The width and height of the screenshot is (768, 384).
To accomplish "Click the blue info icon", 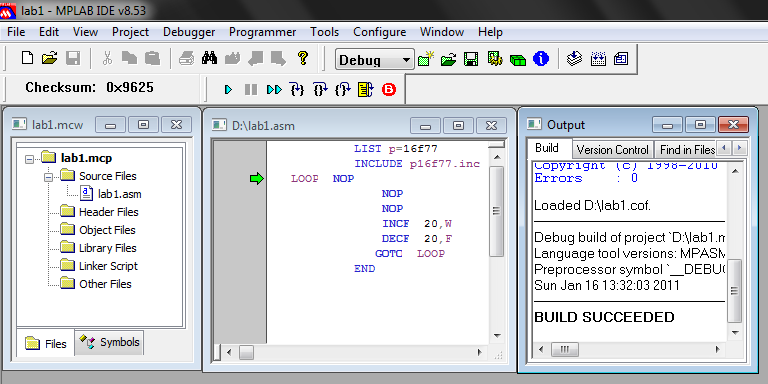I will [x=541, y=59].
